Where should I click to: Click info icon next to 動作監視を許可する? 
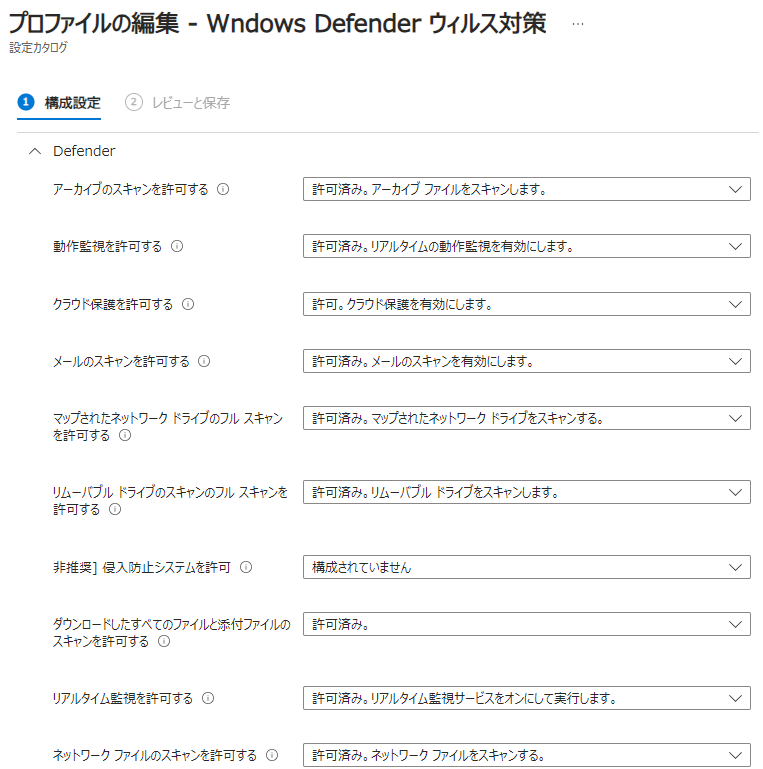177,247
